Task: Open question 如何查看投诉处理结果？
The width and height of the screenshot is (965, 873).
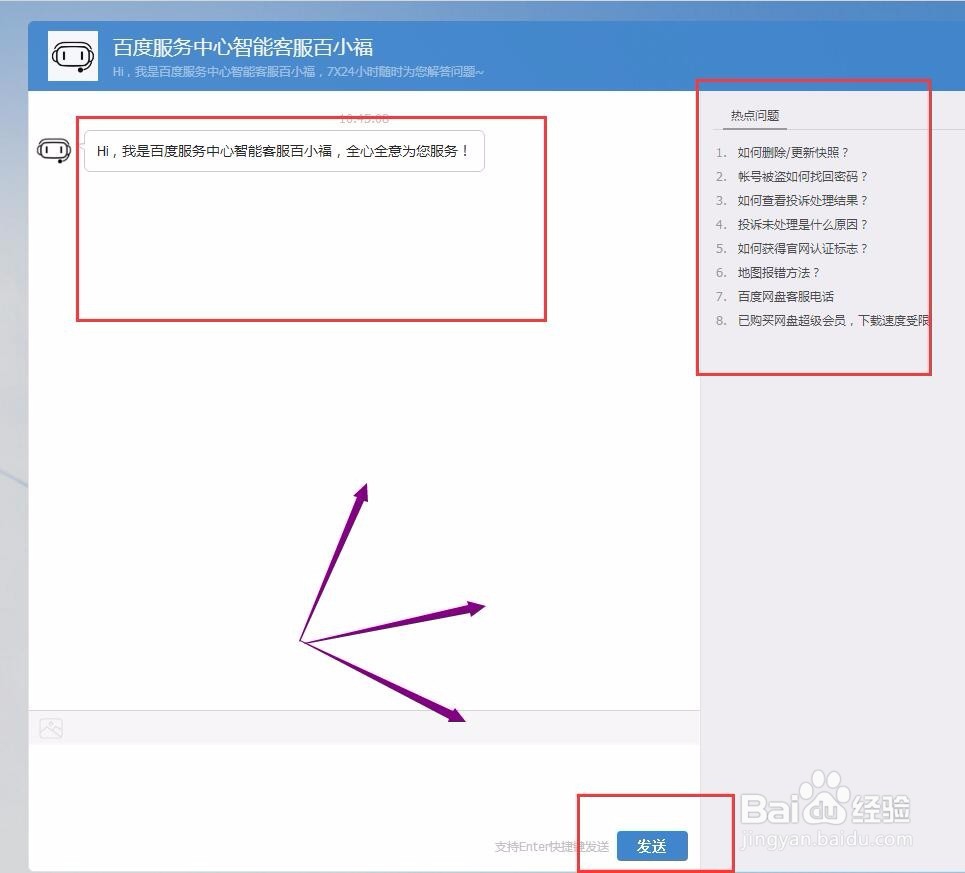Action: (803, 201)
